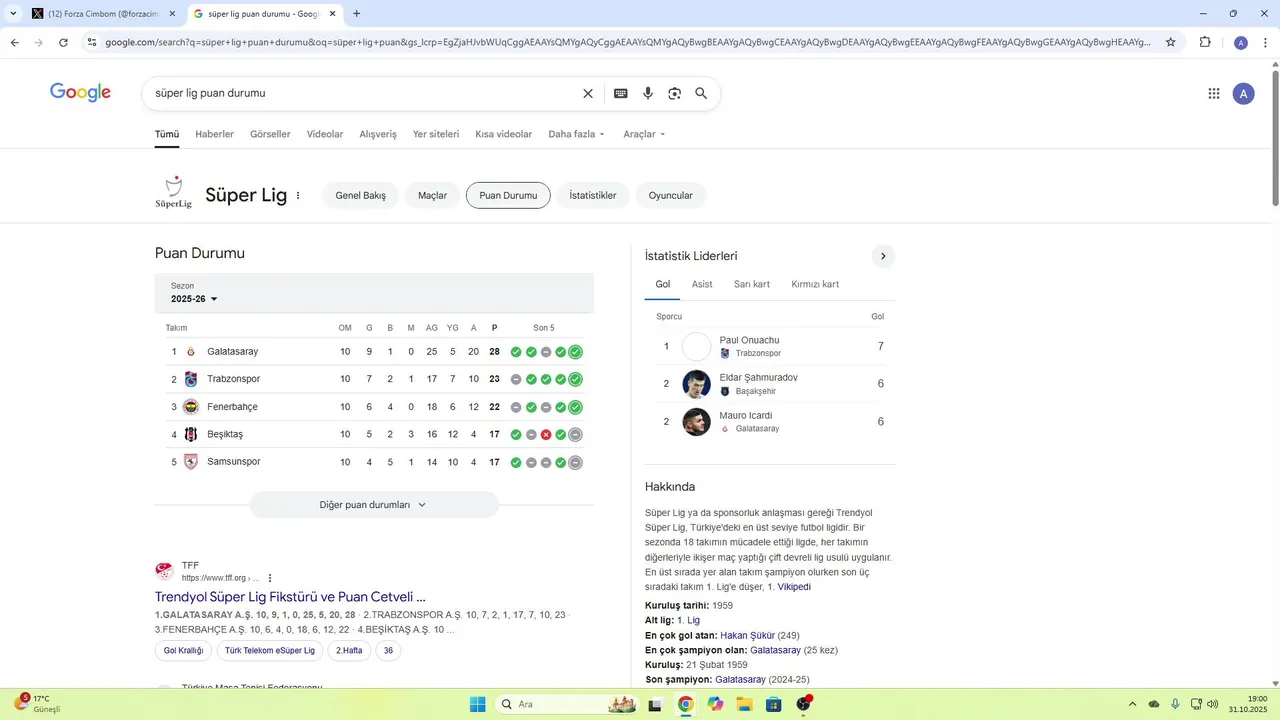Switch to the Haberler tab

click(214, 134)
